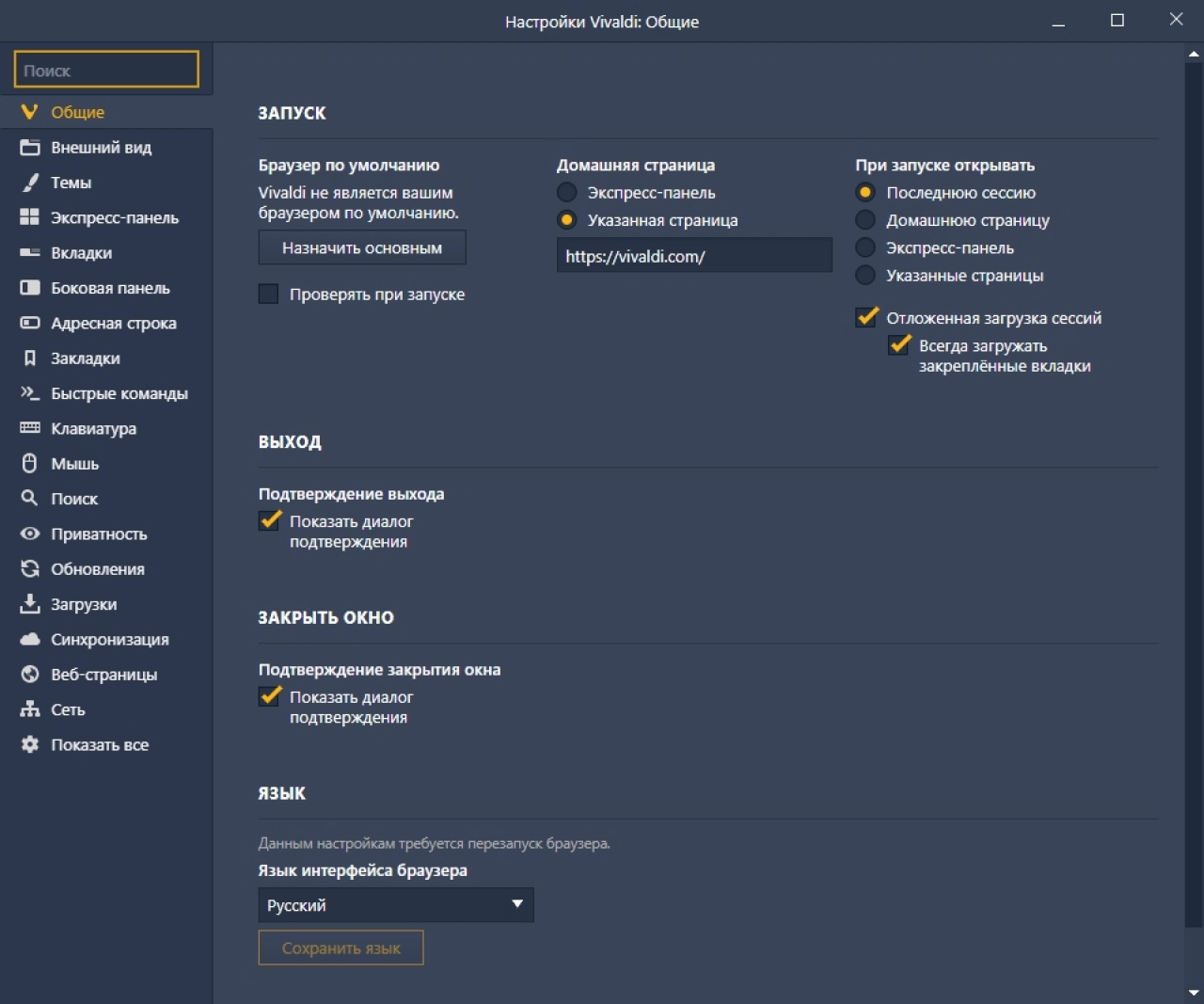Toggle Отложенная загрузка сессий checkbox
Viewport: 1204px width, 1004px height.
tap(866, 318)
